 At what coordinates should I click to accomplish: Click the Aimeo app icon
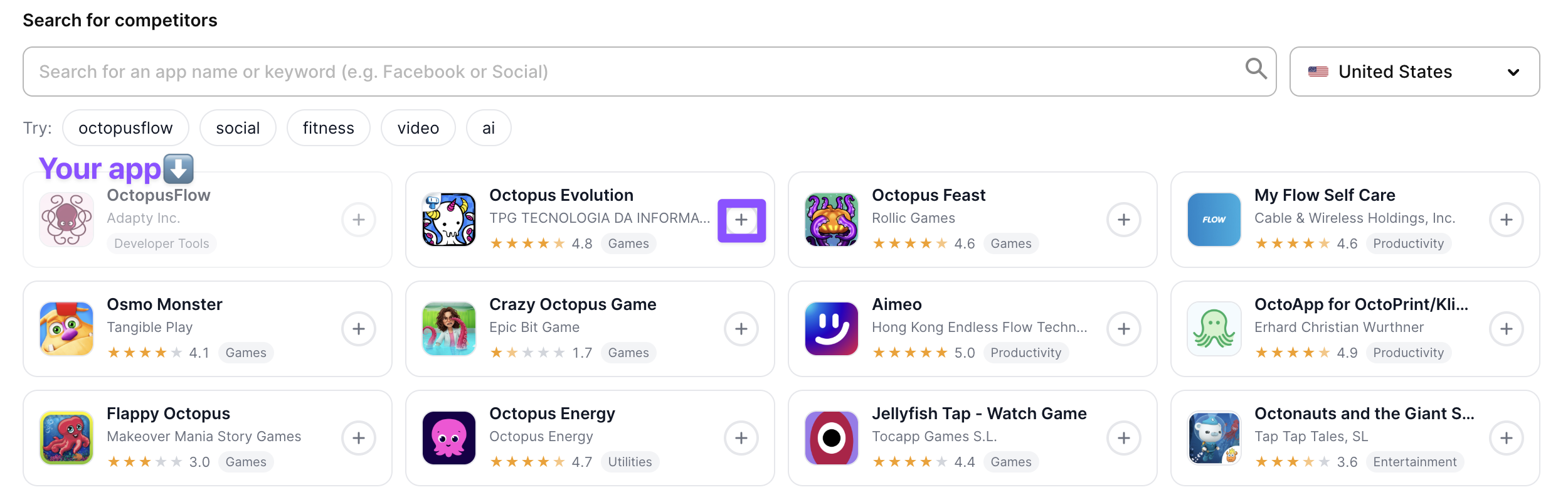tap(830, 329)
